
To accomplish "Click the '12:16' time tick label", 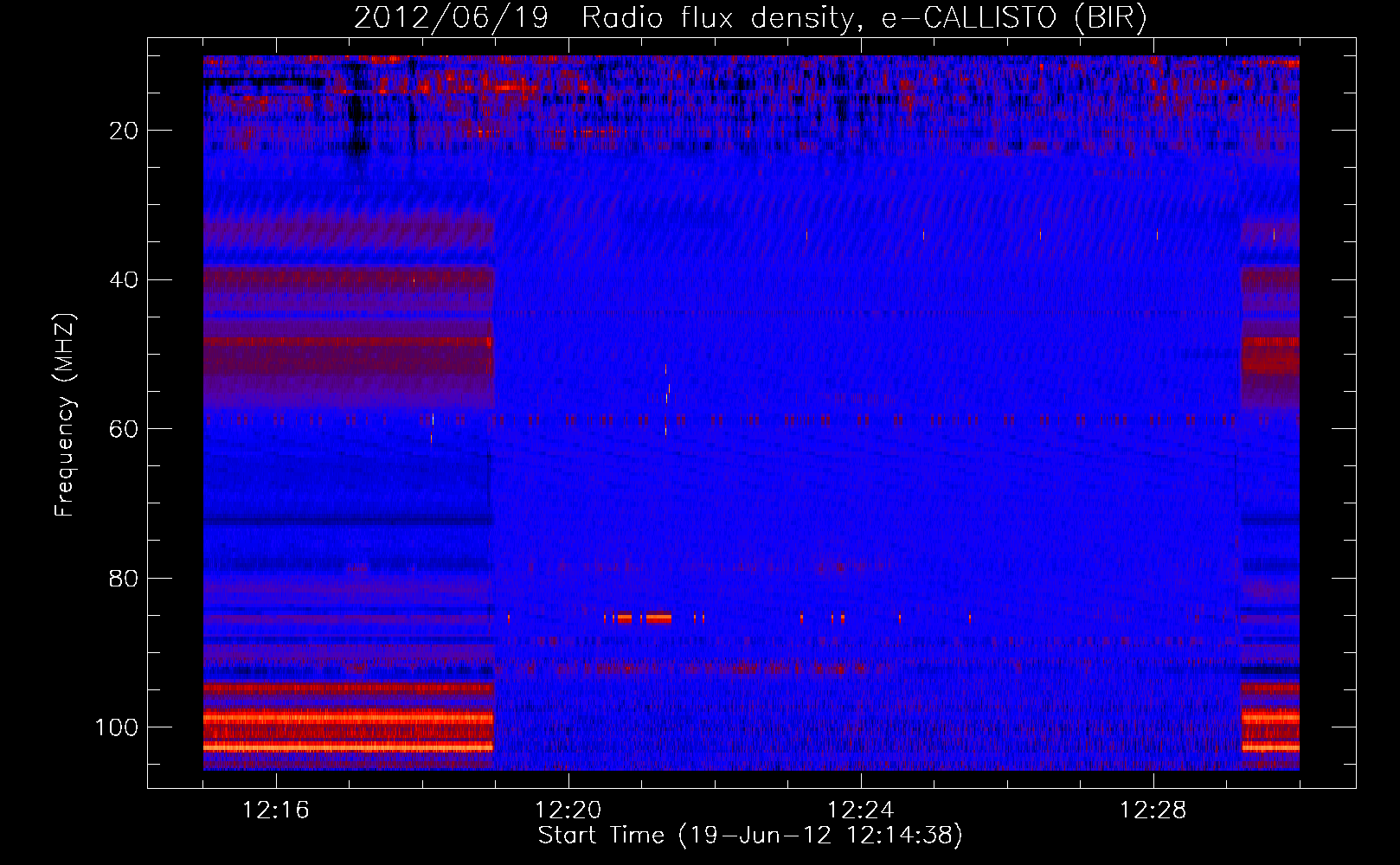I will pyautogui.click(x=276, y=811).
